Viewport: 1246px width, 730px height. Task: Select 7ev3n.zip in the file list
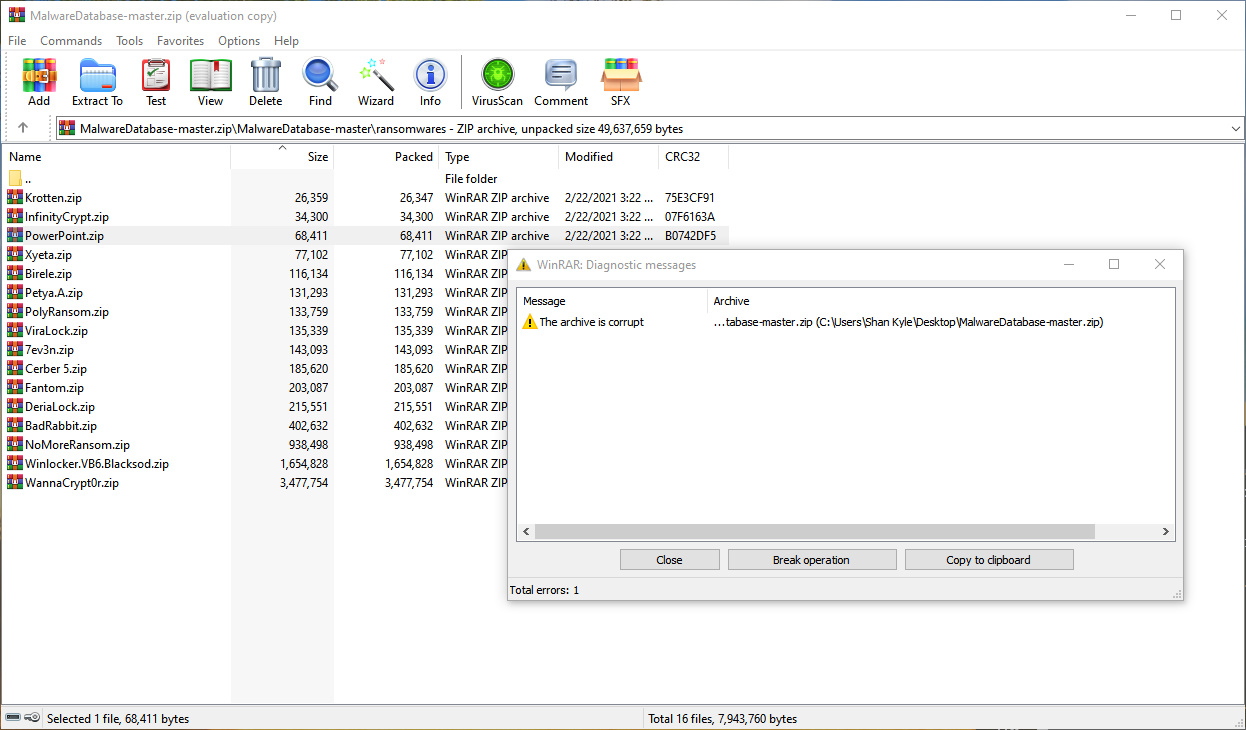[49, 350]
